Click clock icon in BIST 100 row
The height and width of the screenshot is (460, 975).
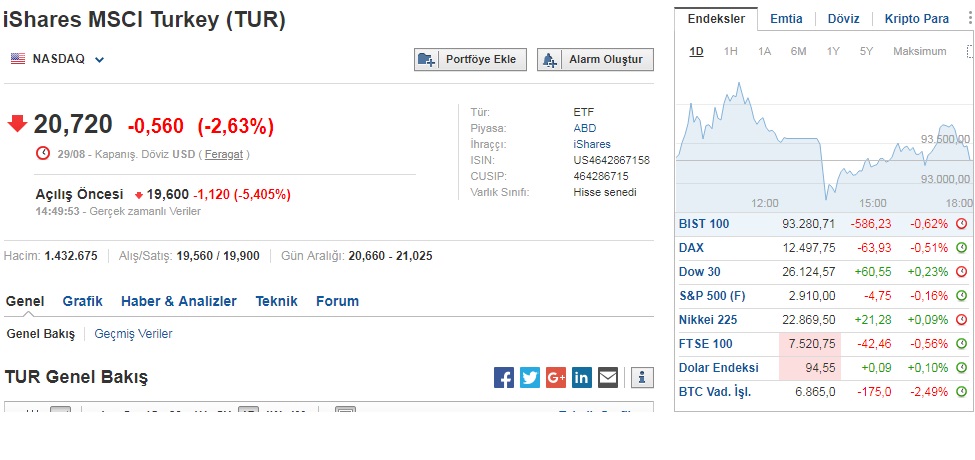(x=961, y=224)
